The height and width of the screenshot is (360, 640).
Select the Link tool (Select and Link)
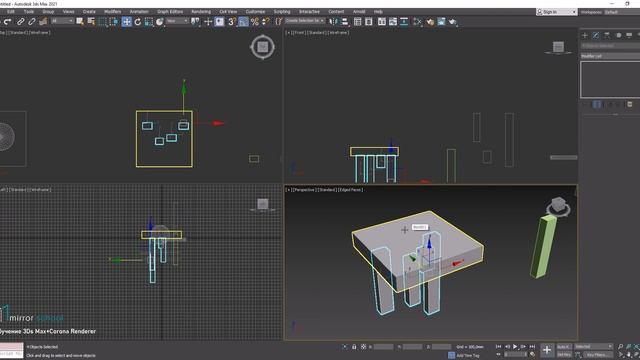click(x=20, y=22)
